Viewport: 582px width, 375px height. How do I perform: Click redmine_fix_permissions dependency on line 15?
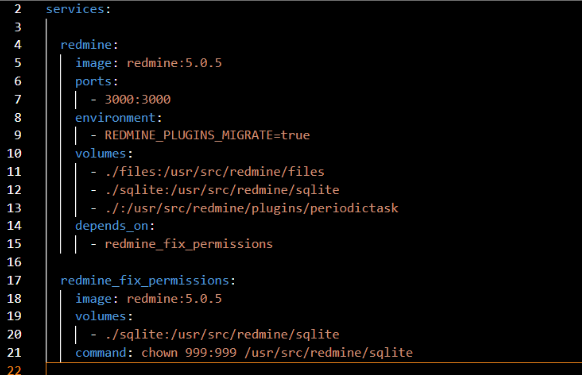click(x=189, y=244)
